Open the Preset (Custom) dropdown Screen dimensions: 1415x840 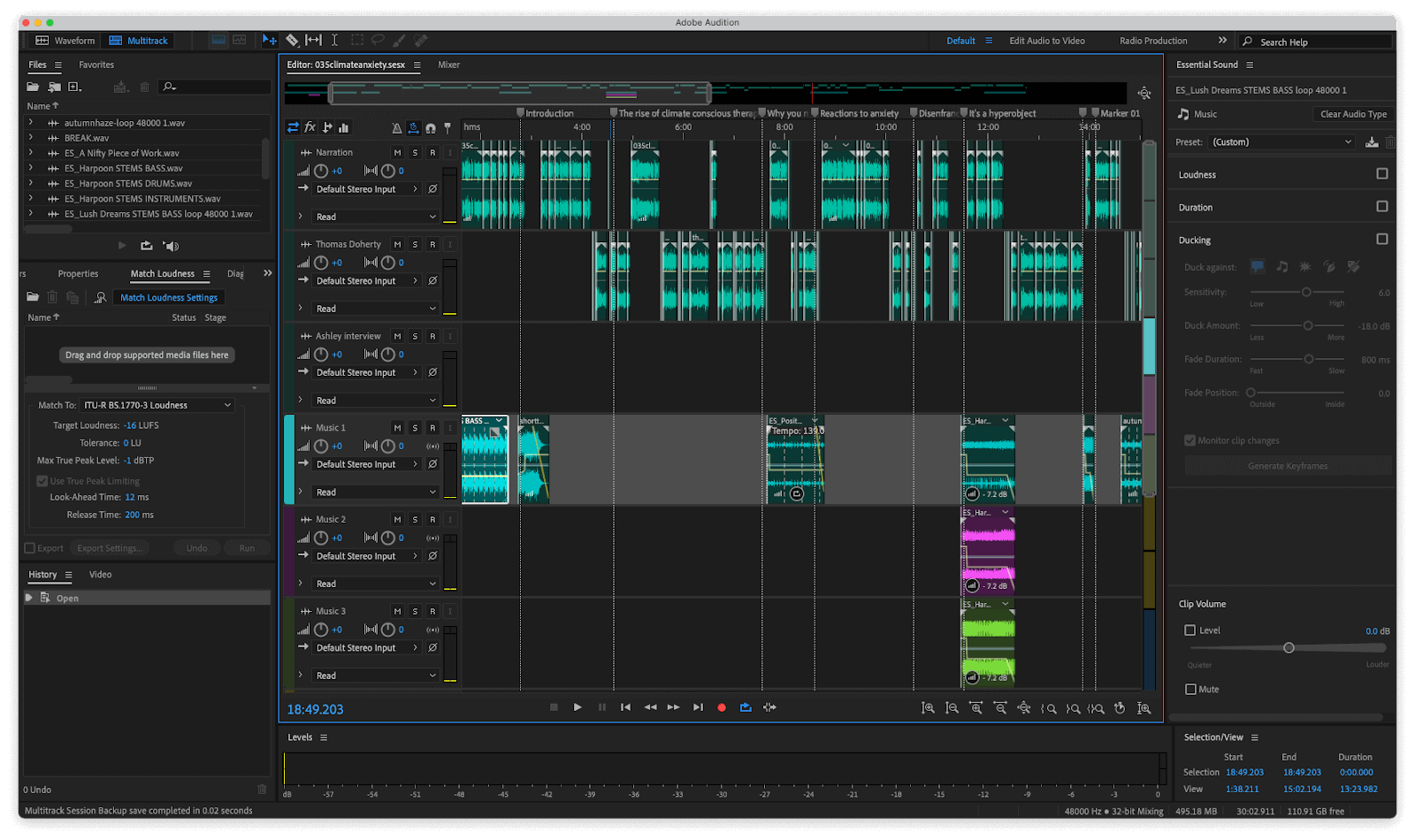click(x=1282, y=142)
